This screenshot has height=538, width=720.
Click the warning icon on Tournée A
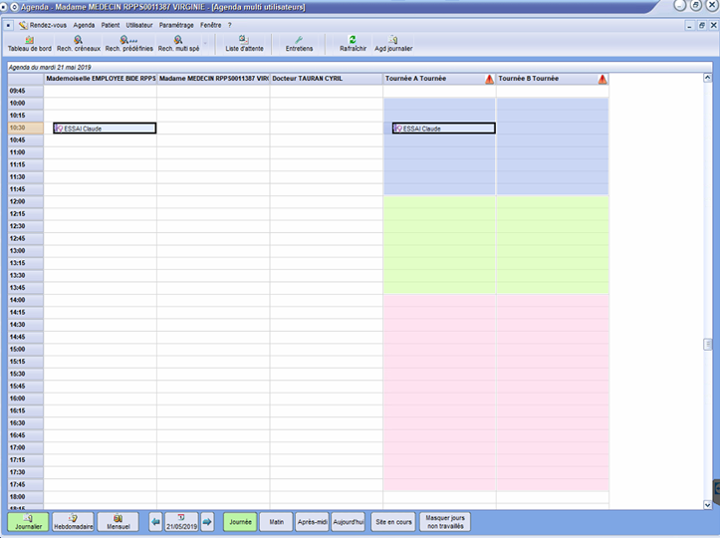coord(489,78)
